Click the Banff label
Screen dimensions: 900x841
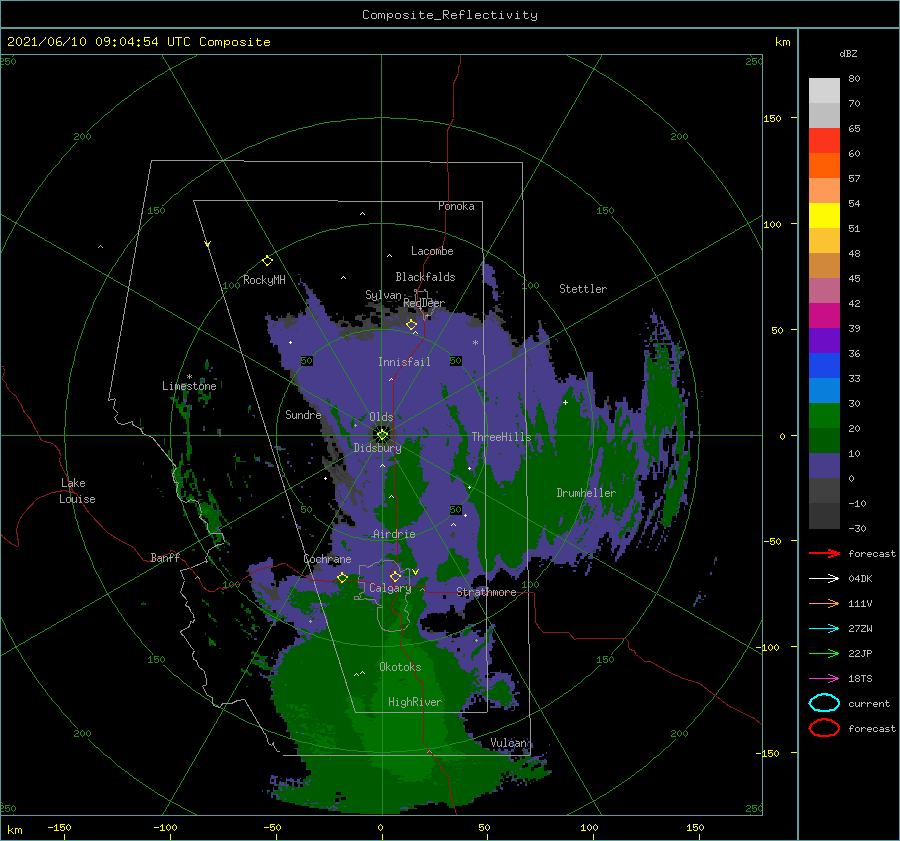point(165,557)
